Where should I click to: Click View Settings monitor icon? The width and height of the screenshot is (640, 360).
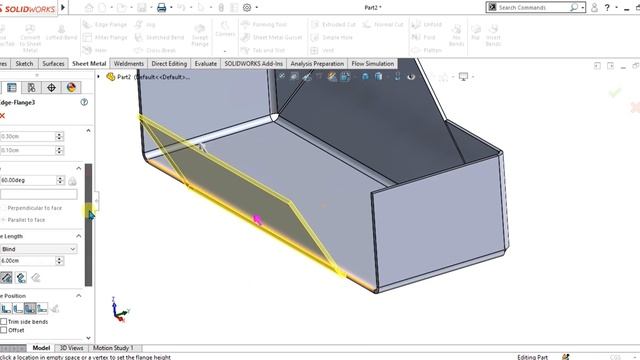pyautogui.click(x=463, y=76)
